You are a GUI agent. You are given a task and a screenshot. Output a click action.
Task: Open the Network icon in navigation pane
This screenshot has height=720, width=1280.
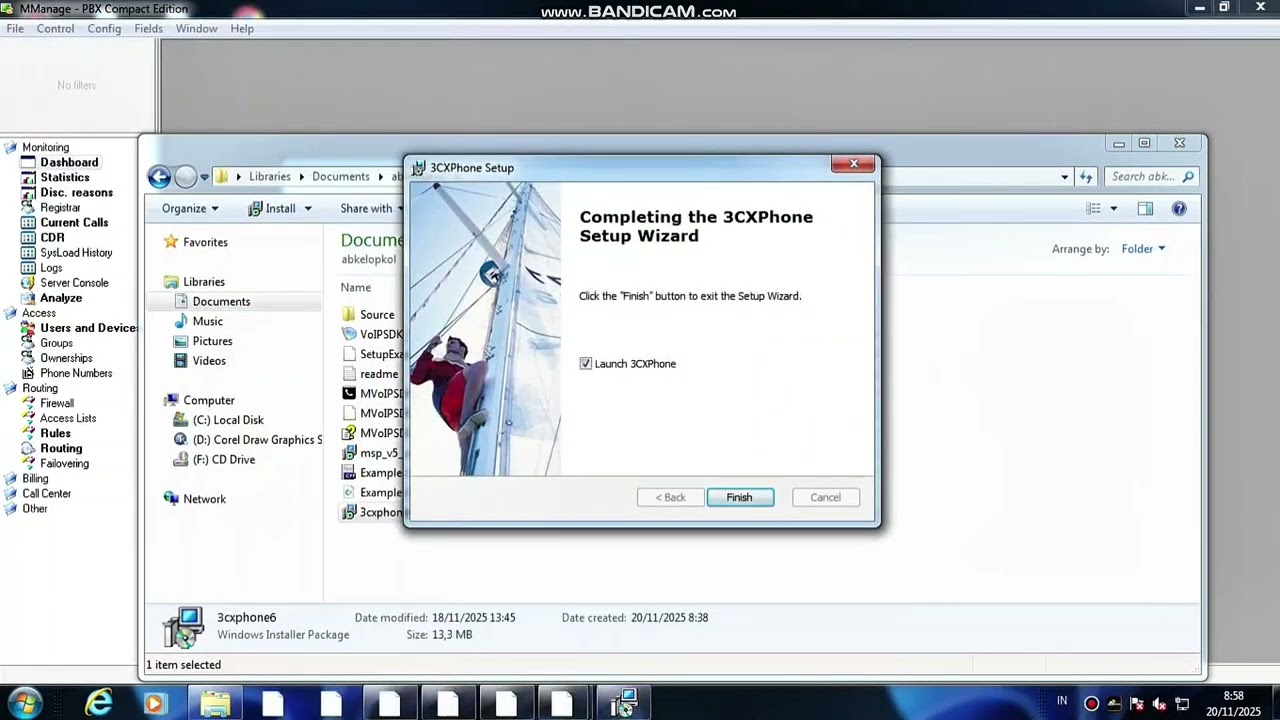[x=171, y=499]
